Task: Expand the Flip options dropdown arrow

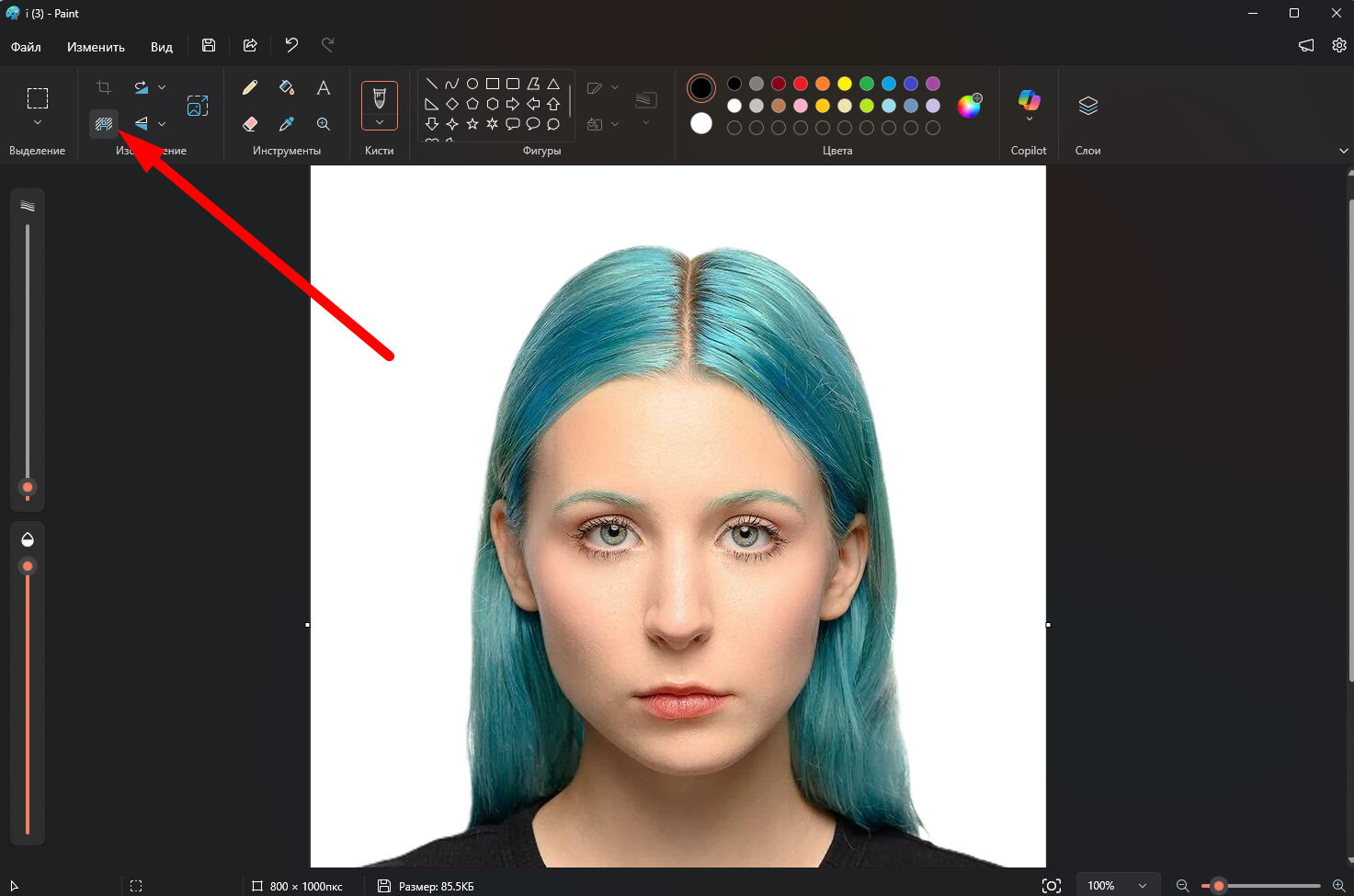Action: tap(162, 123)
